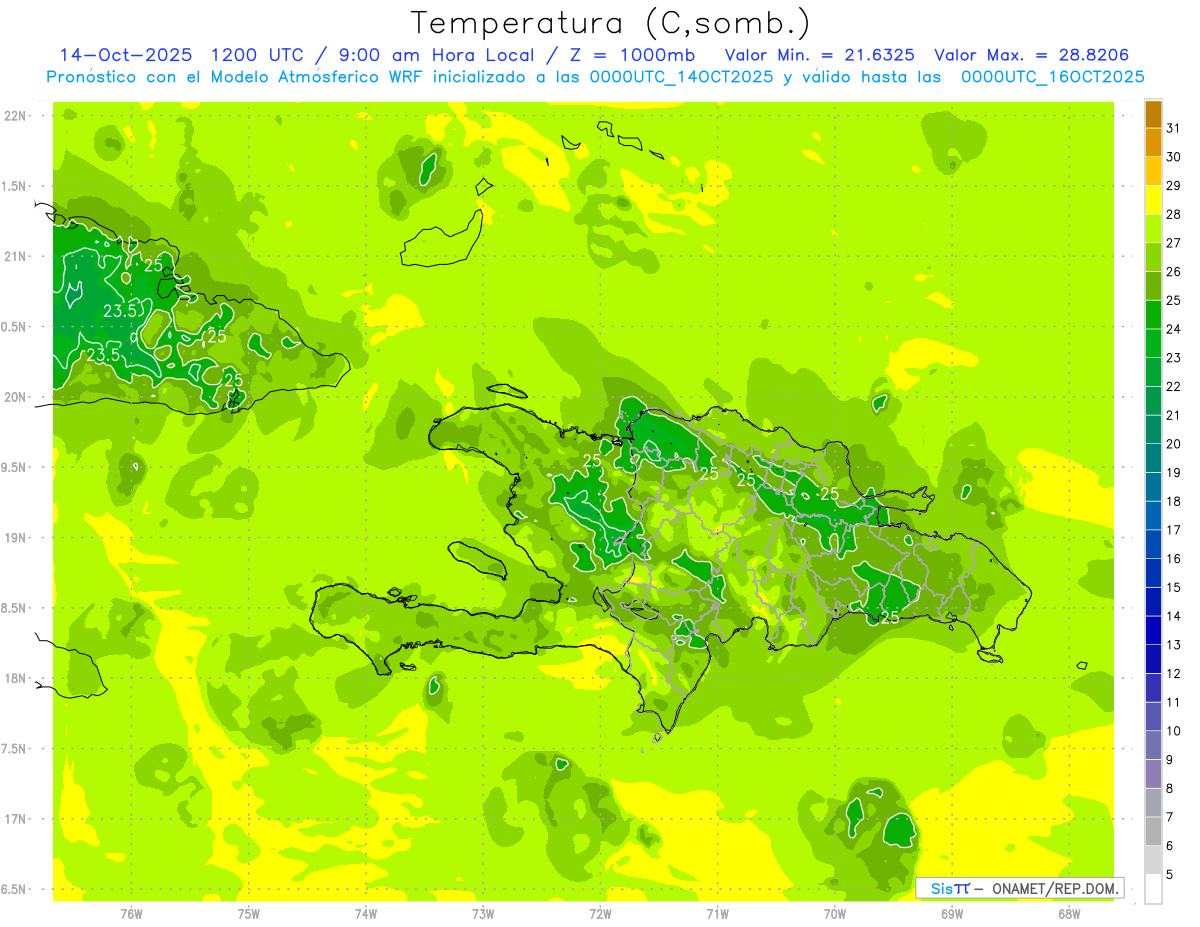Click the orange segment between 30 and 31
Image resolution: width=1200 pixels, height=927 pixels.
click(x=1153, y=143)
